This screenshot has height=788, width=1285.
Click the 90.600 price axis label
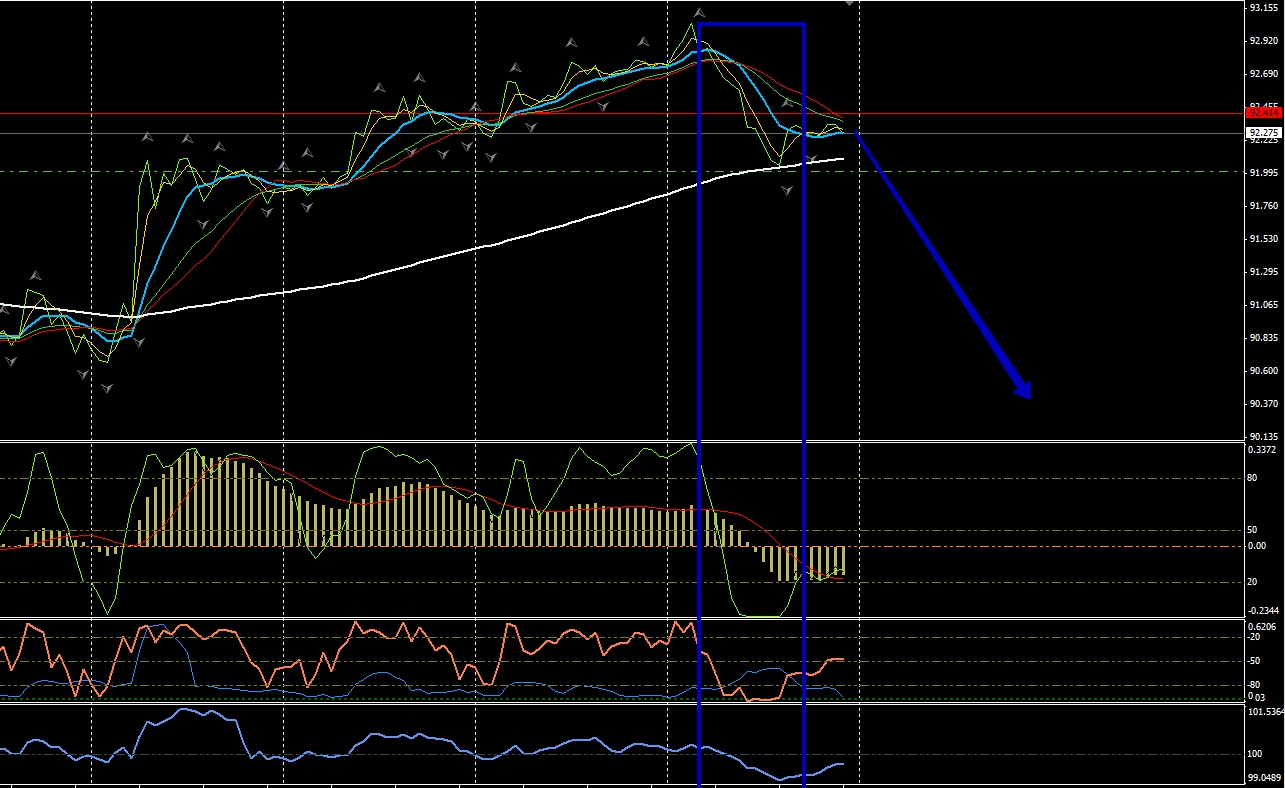[x=1264, y=371]
